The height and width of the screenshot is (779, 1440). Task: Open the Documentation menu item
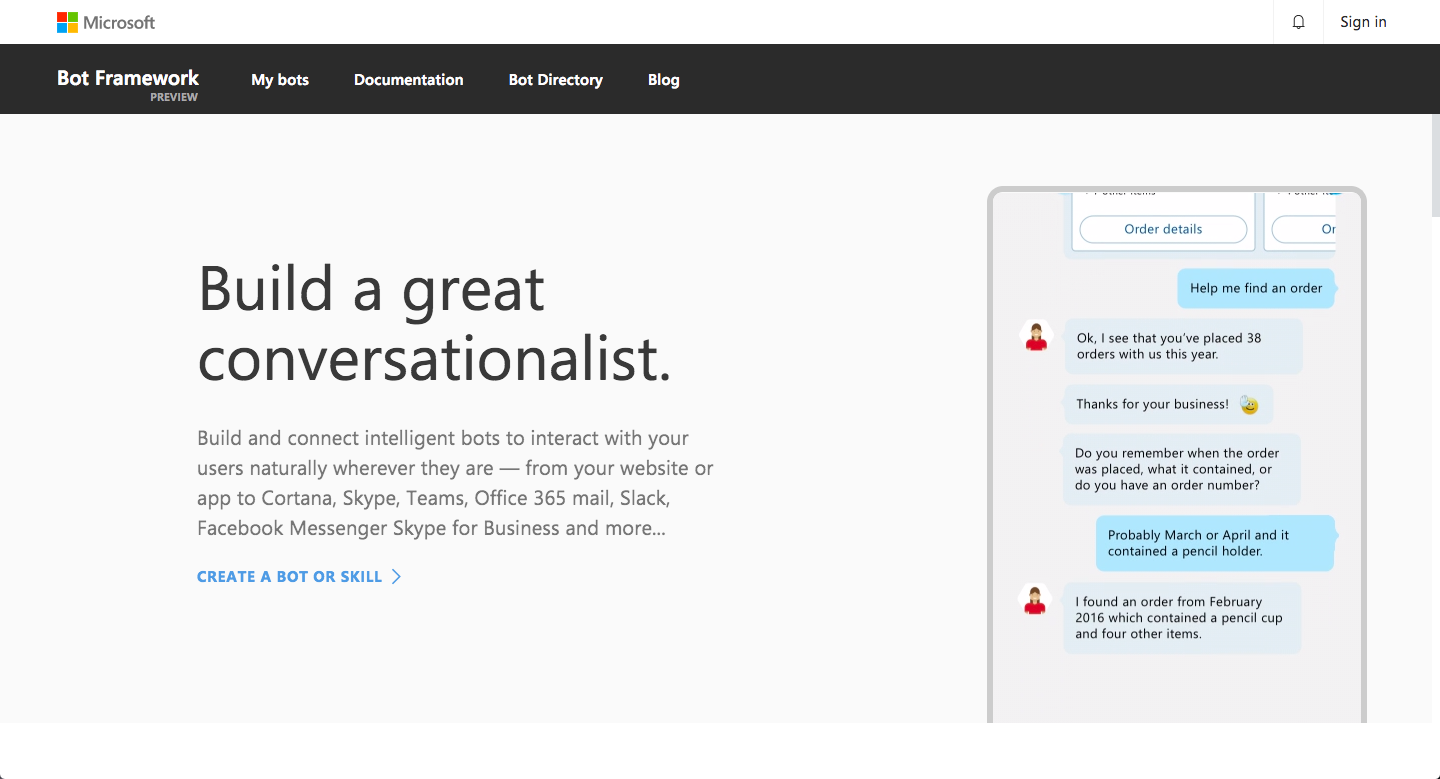(408, 80)
